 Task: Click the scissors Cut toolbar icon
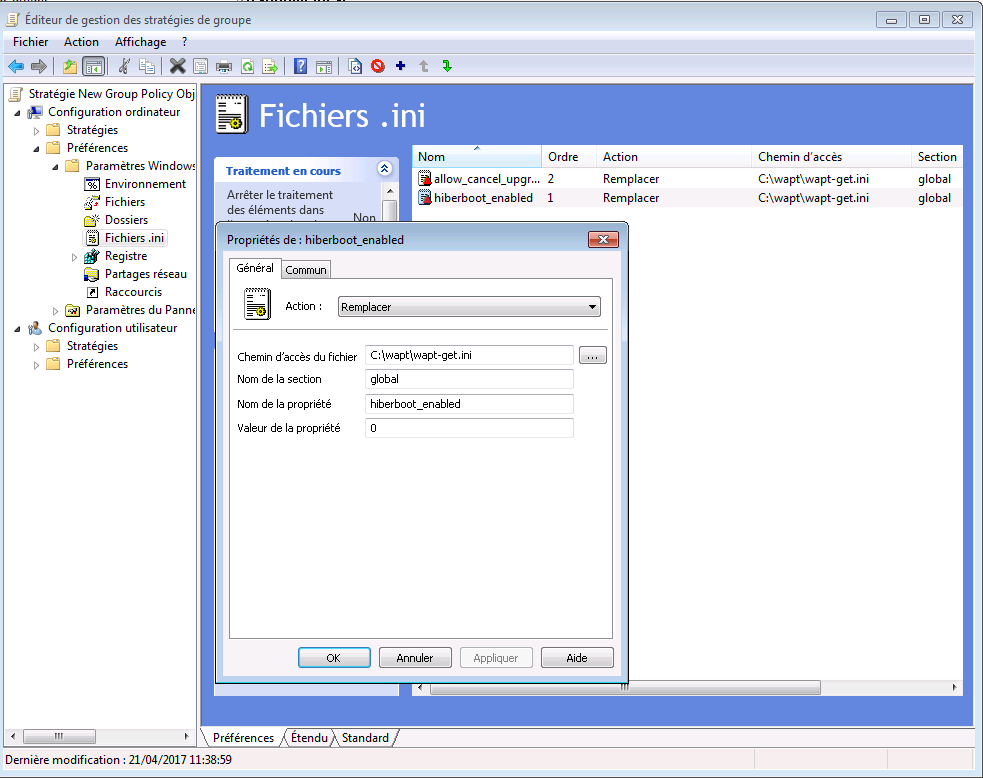pos(124,66)
